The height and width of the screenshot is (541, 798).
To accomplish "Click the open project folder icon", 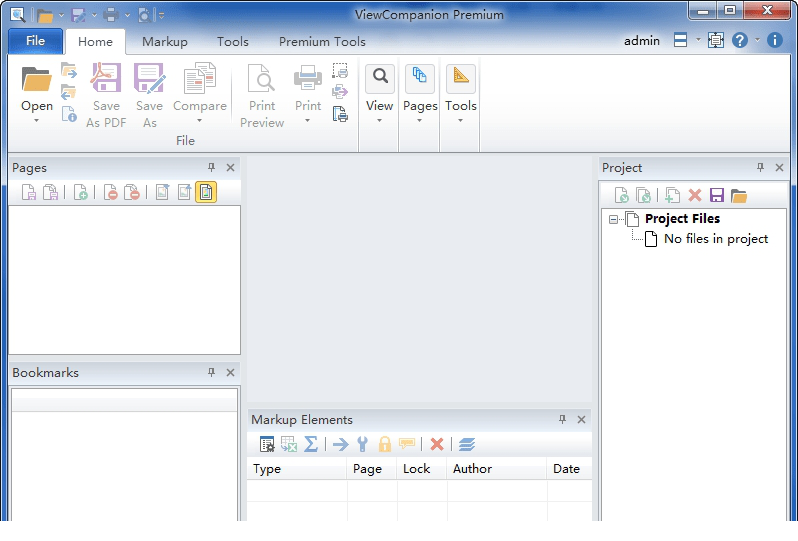I will (x=738, y=195).
